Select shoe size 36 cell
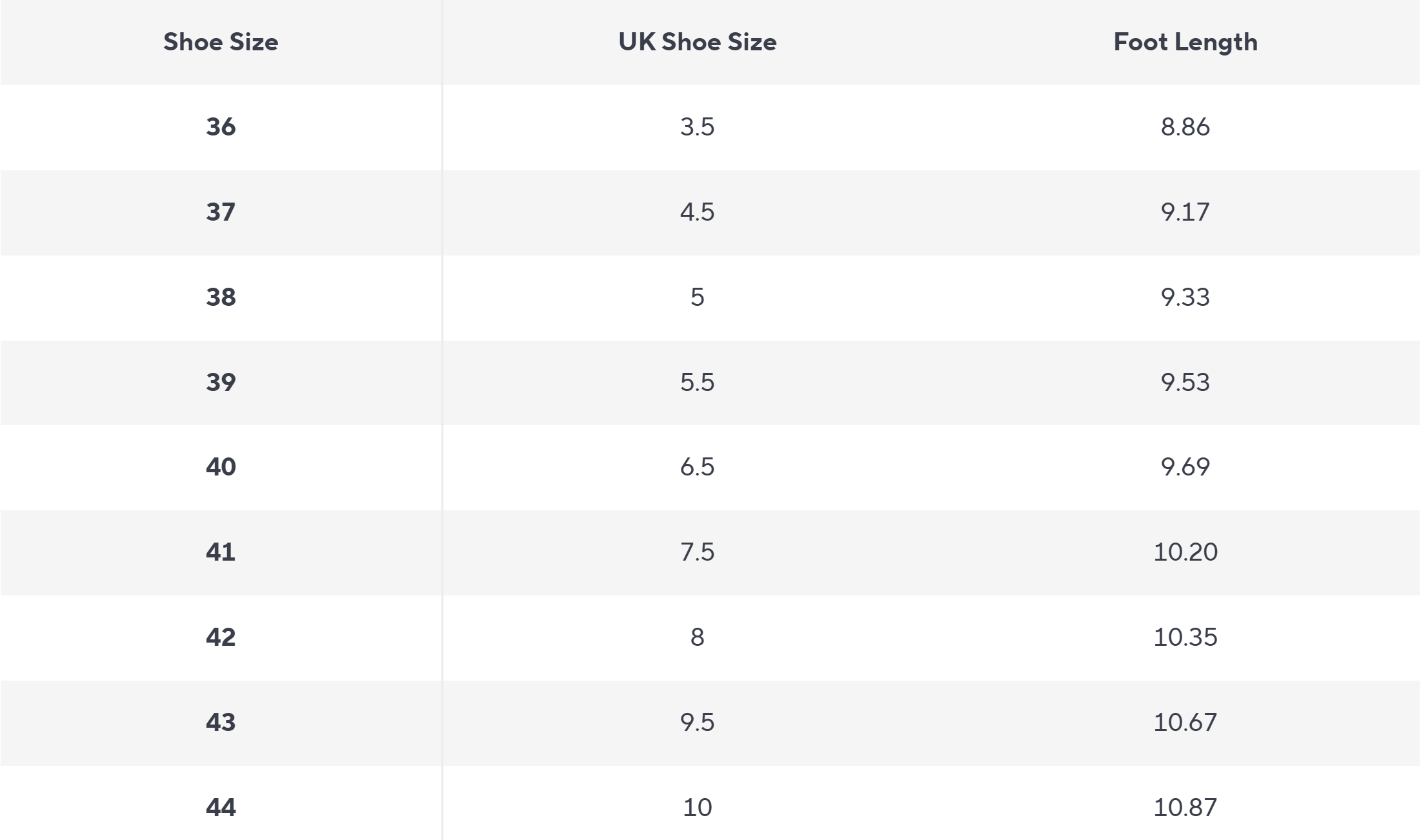The image size is (1421, 840). click(221, 127)
